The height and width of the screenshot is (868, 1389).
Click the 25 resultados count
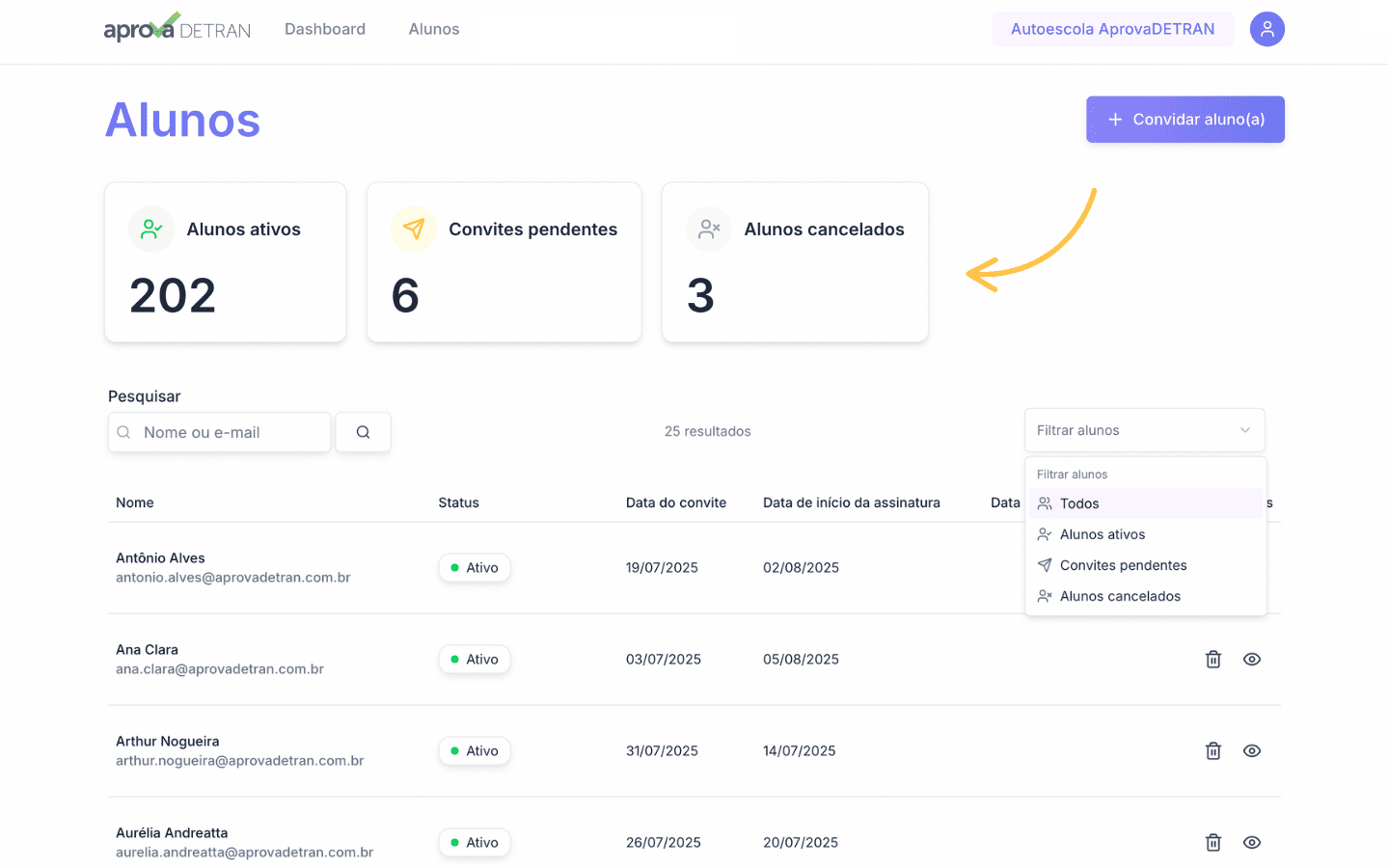coord(708,431)
